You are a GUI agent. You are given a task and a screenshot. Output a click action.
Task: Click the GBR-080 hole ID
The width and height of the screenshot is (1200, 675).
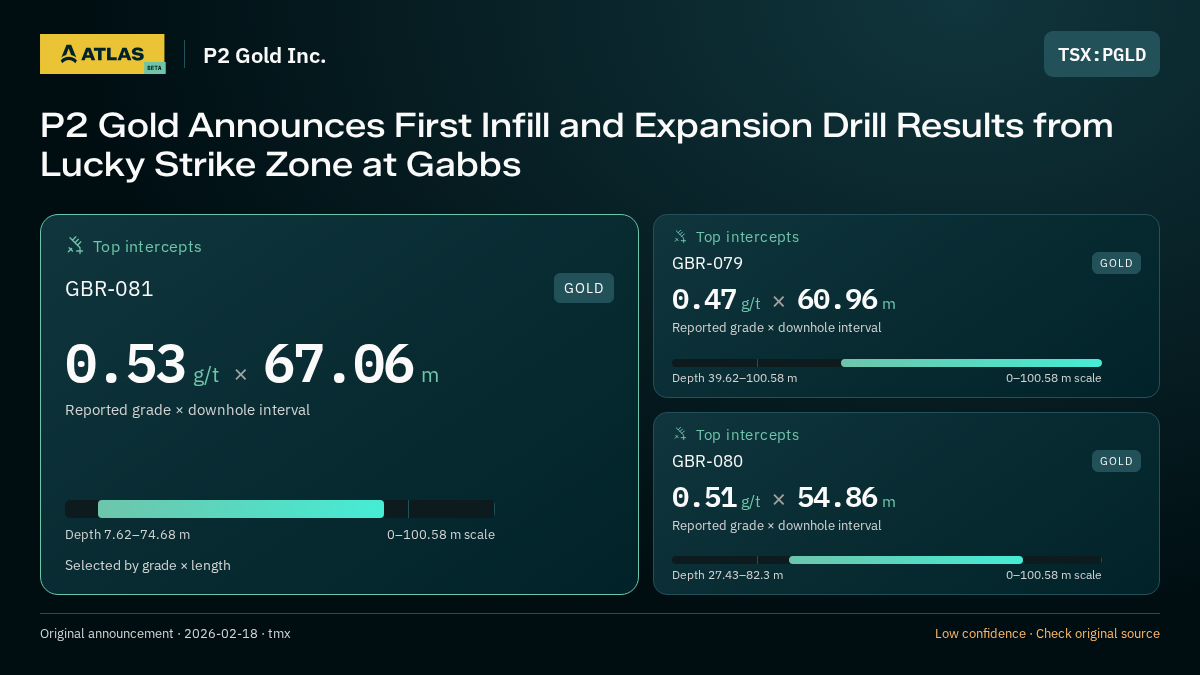[707, 461]
